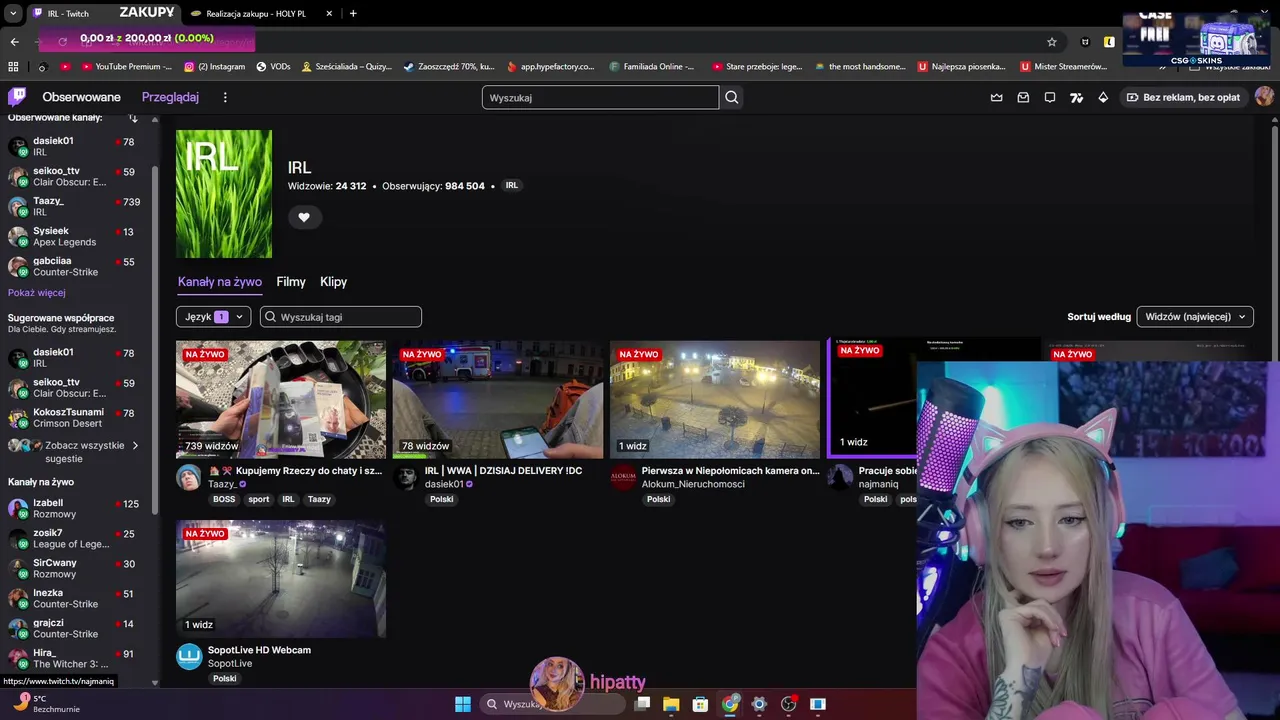Open Hira_ The Witcher 3 channel
Screen dimensions: 1280x720
(x=75, y=659)
